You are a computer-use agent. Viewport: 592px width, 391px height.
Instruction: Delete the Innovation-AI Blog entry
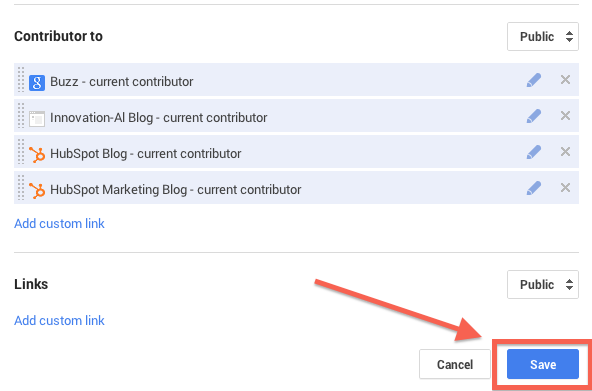click(565, 115)
